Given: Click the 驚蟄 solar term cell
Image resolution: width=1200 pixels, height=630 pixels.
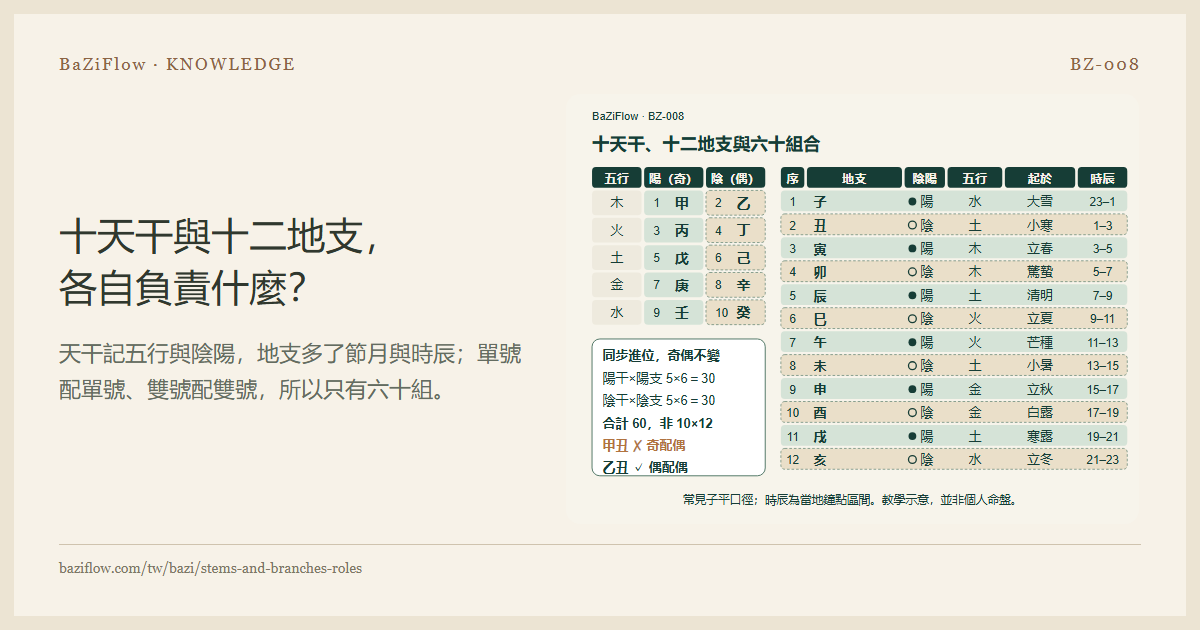Looking at the screenshot, I should click(1040, 272).
